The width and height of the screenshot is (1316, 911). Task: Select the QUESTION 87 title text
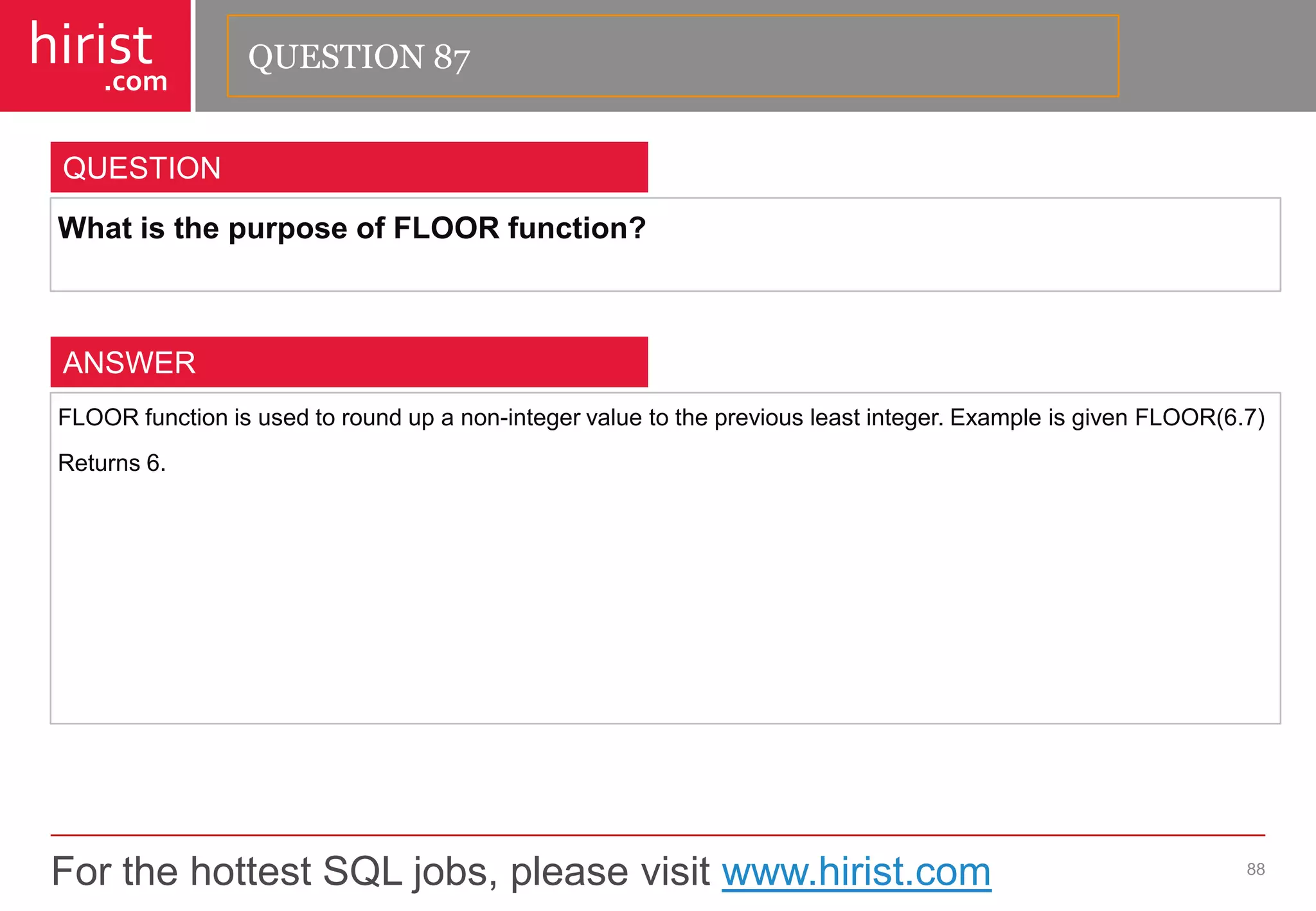click(x=359, y=57)
